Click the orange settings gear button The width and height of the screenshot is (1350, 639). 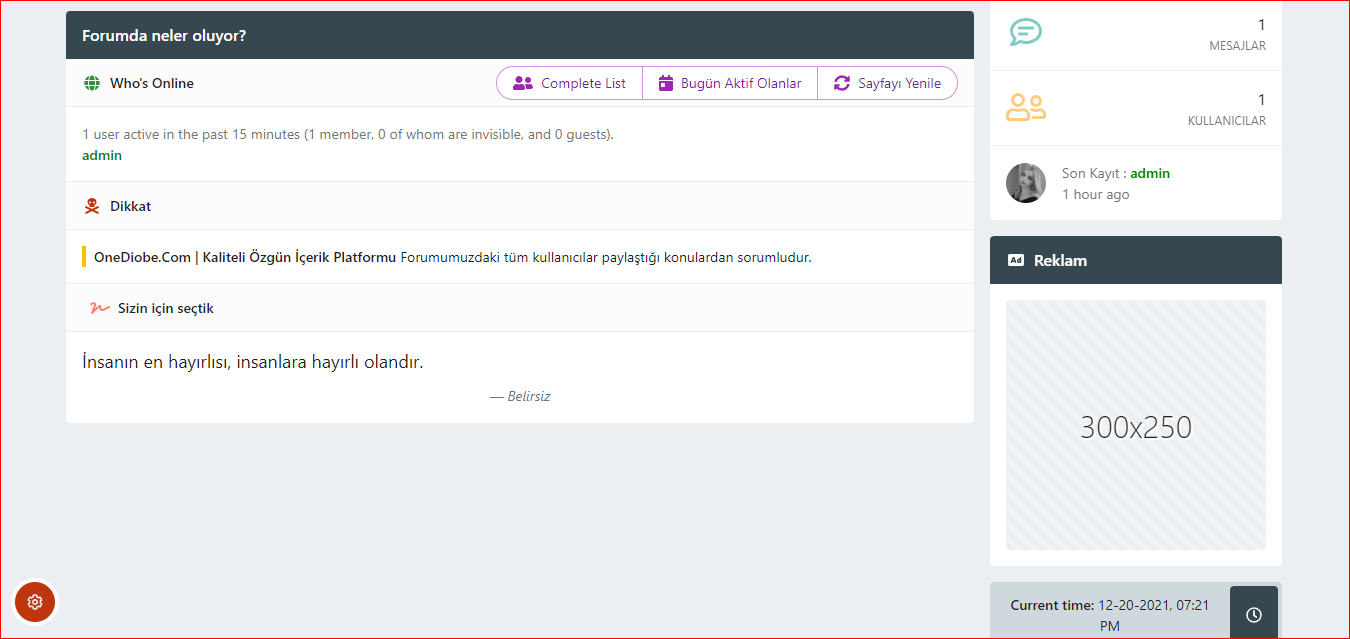(x=35, y=602)
